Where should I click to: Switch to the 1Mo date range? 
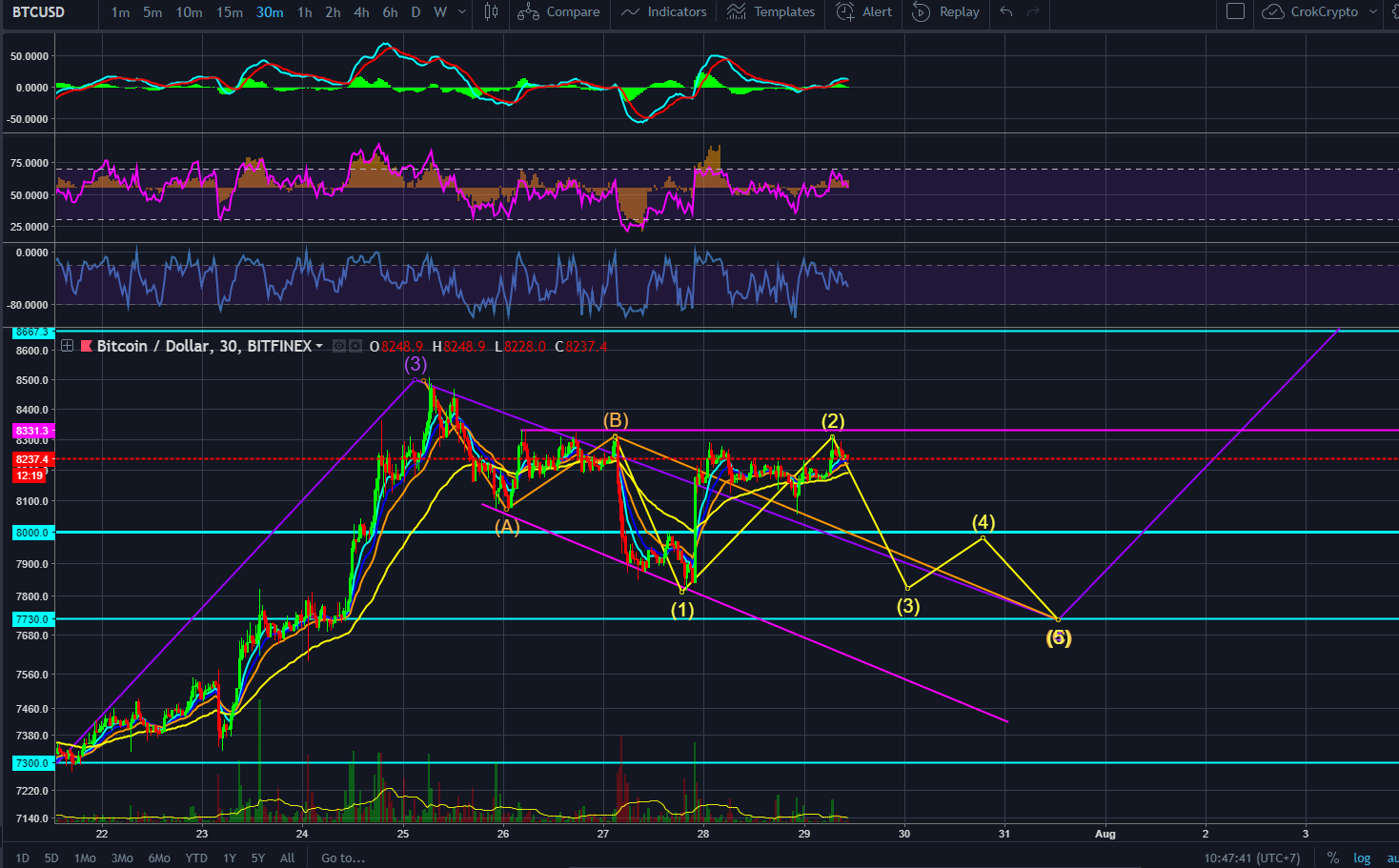(x=85, y=858)
